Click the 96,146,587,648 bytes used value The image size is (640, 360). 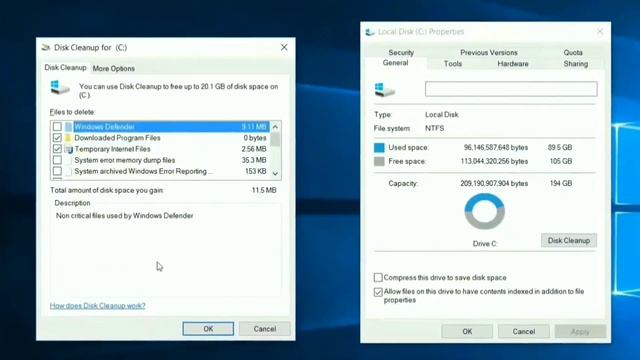point(496,147)
